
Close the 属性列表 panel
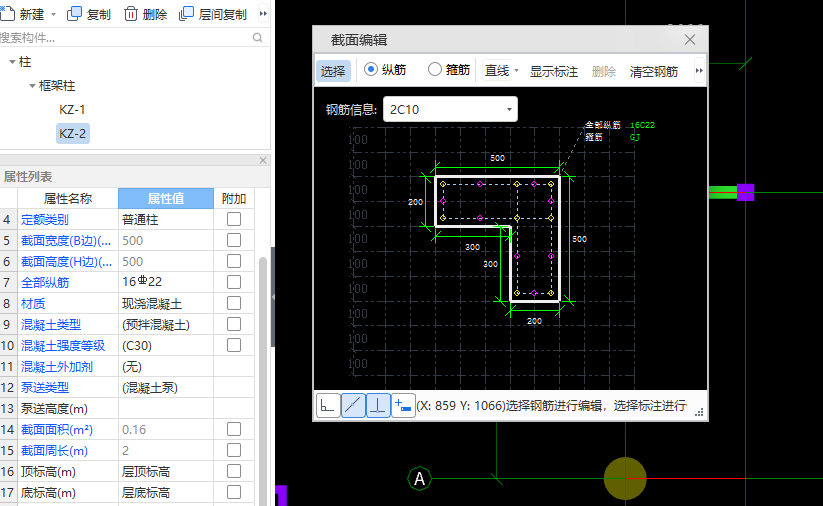(263, 160)
